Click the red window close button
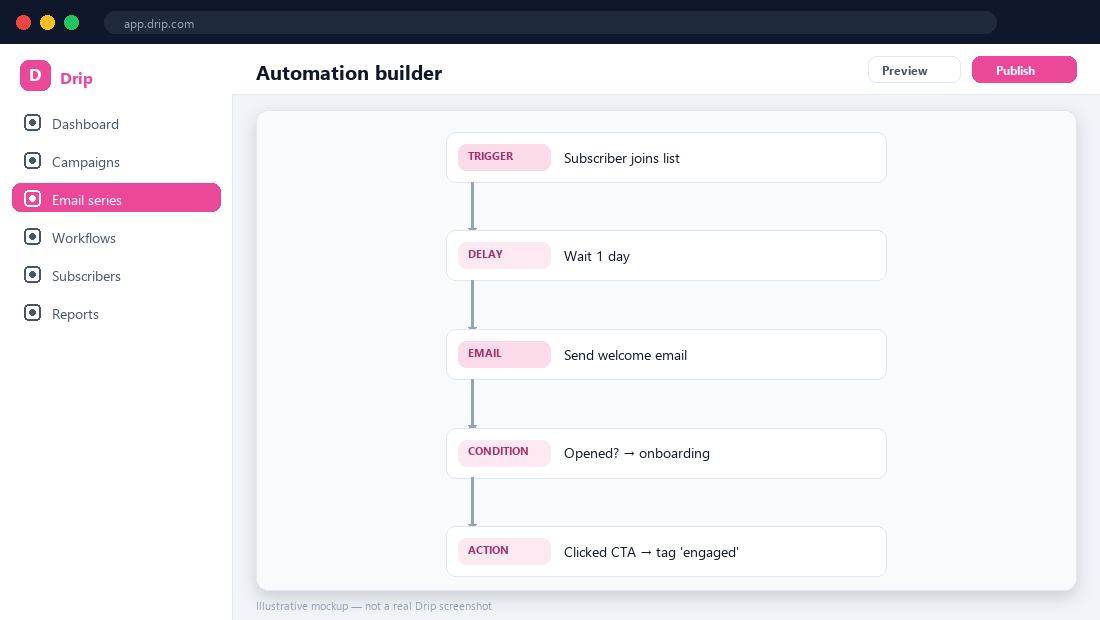The width and height of the screenshot is (1100, 620). pyautogui.click(x=23, y=22)
